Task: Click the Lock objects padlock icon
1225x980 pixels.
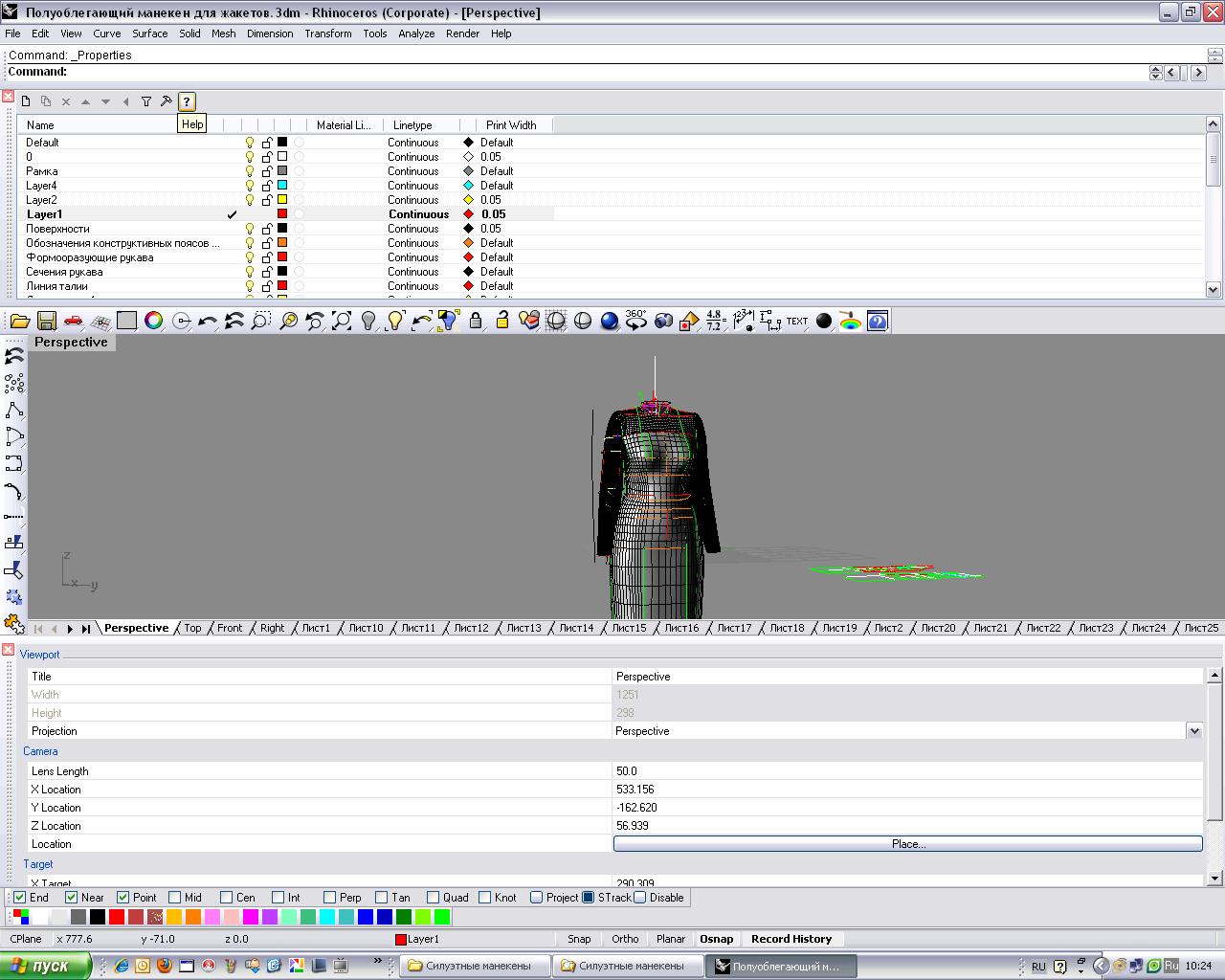Action: point(476,322)
